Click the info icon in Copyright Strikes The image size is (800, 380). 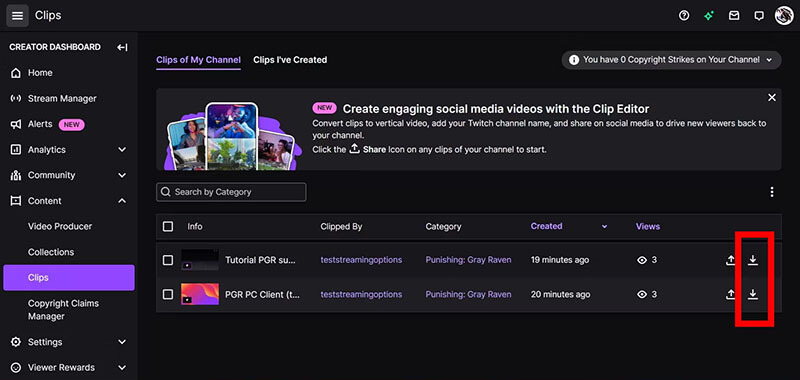pyautogui.click(x=573, y=60)
